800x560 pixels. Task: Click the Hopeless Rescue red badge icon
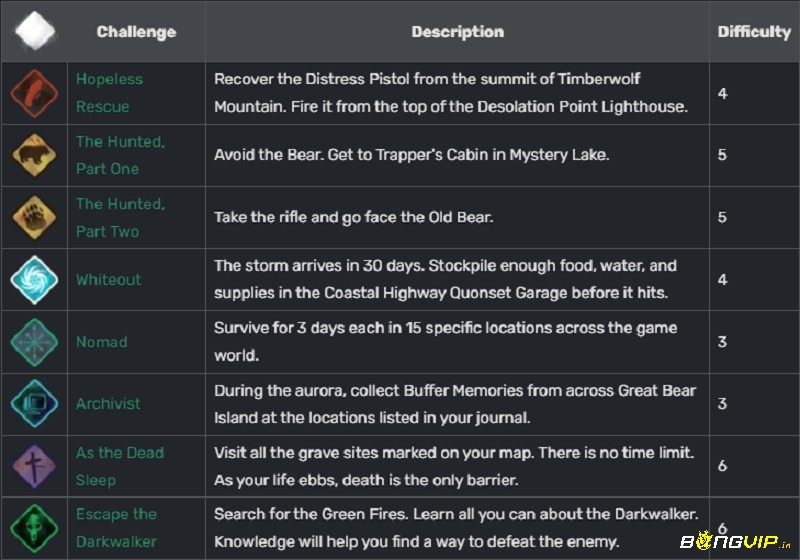pyautogui.click(x=34, y=93)
